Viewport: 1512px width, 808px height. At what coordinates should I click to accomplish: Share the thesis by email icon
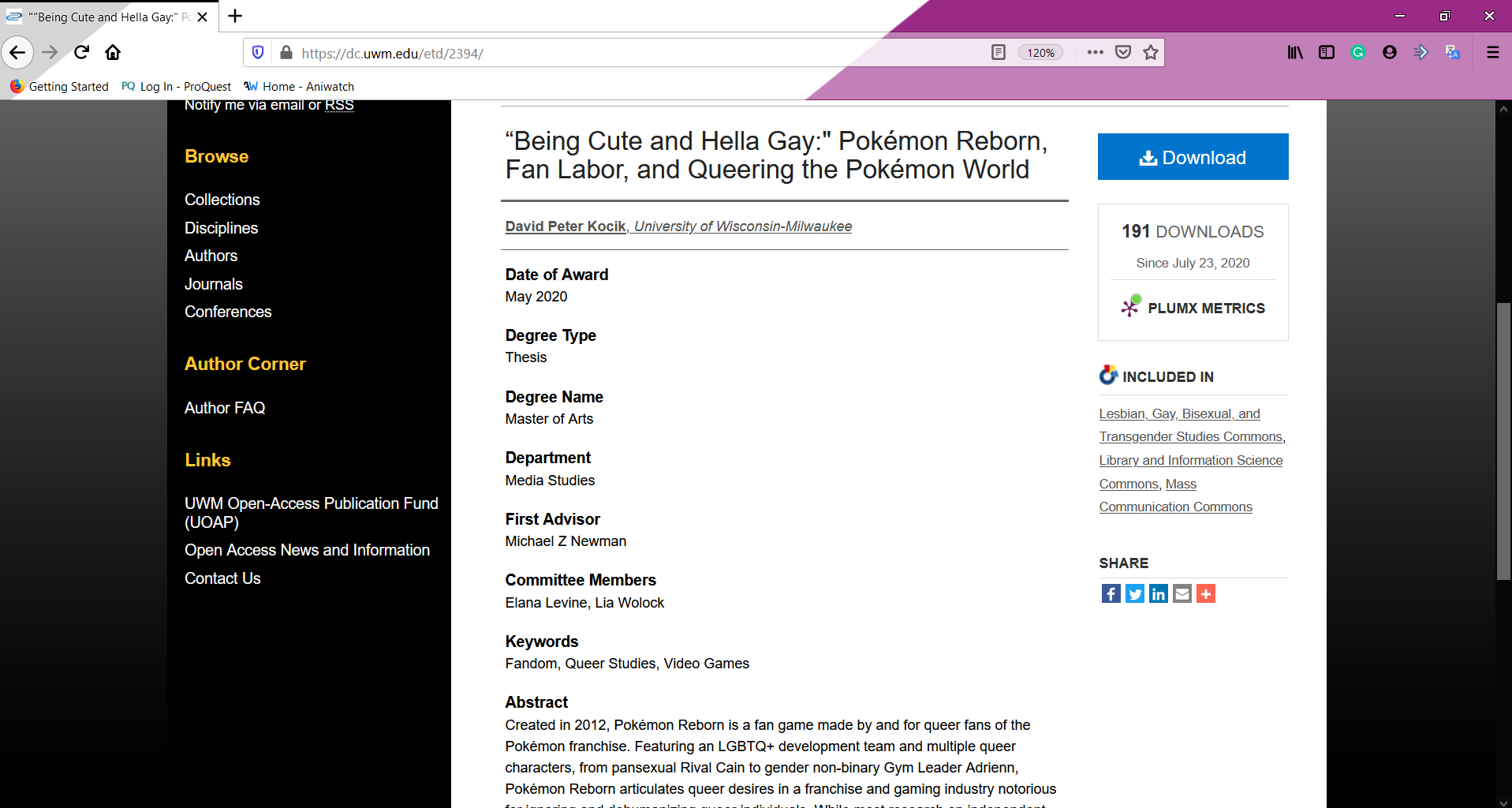pos(1182,594)
